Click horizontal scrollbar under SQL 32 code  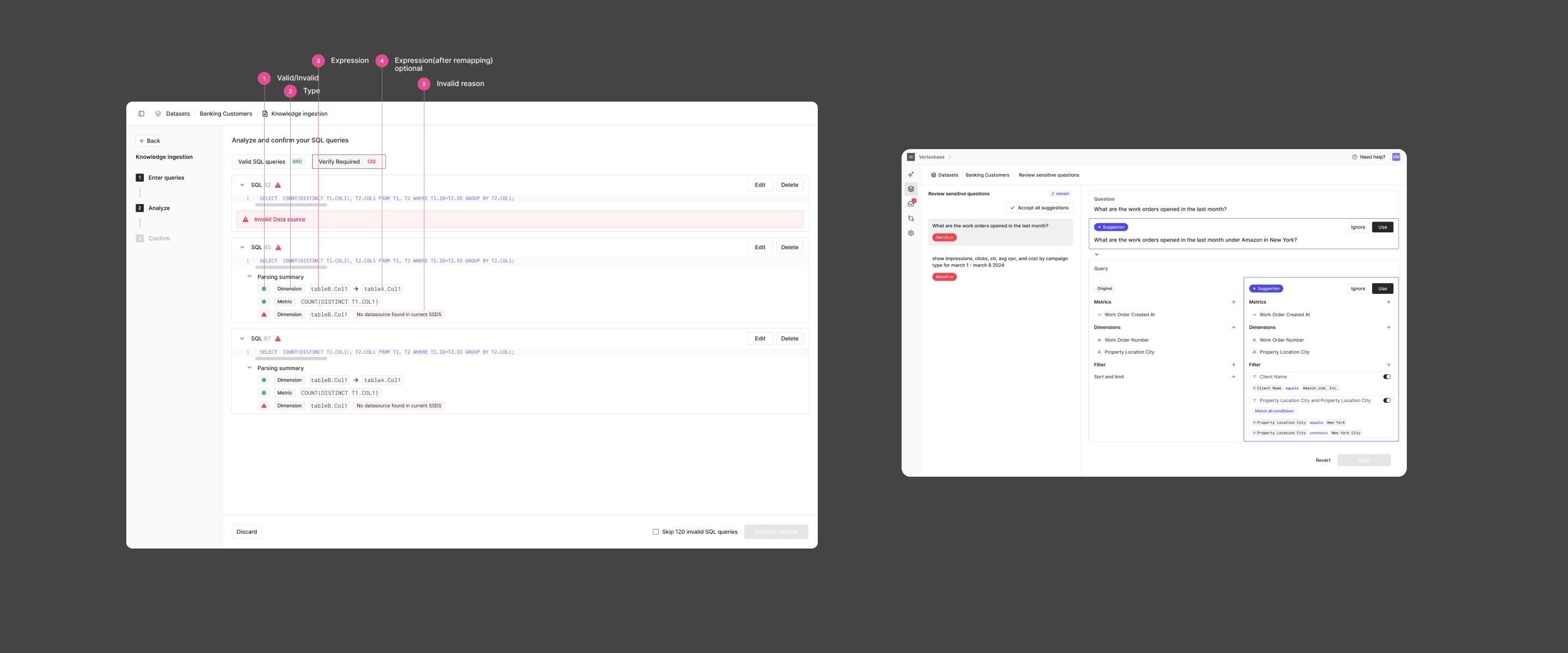click(x=291, y=205)
